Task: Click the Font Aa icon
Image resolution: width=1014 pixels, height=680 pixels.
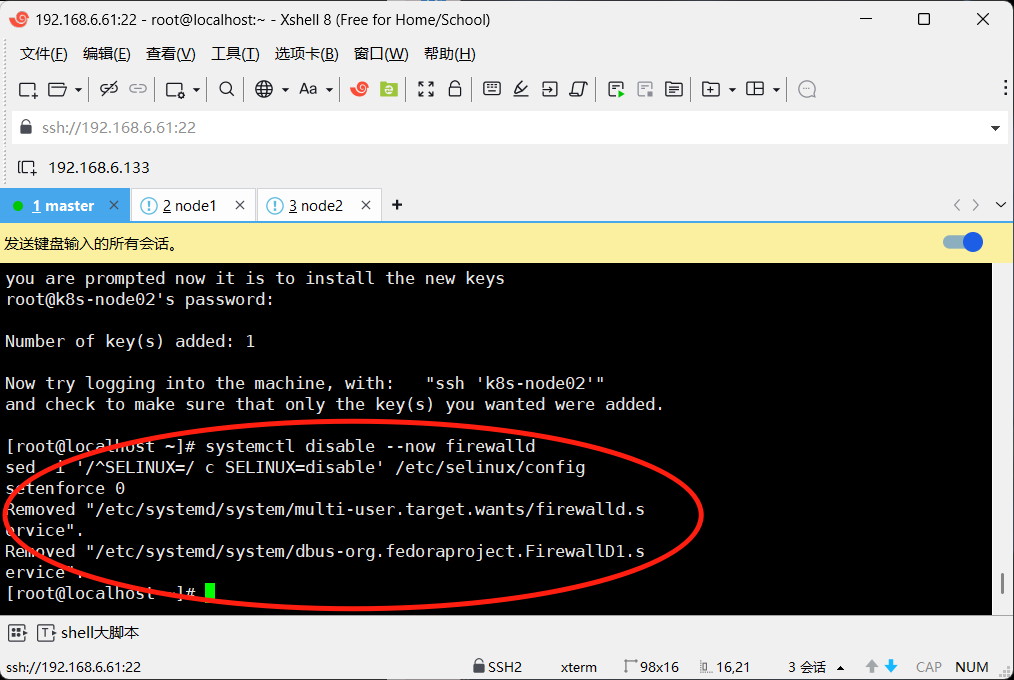Action: point(308,89)
